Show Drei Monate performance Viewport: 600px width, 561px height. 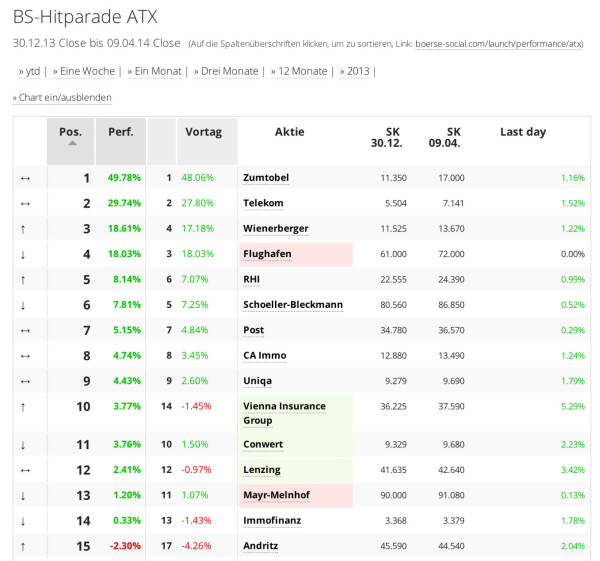point(229,72)
